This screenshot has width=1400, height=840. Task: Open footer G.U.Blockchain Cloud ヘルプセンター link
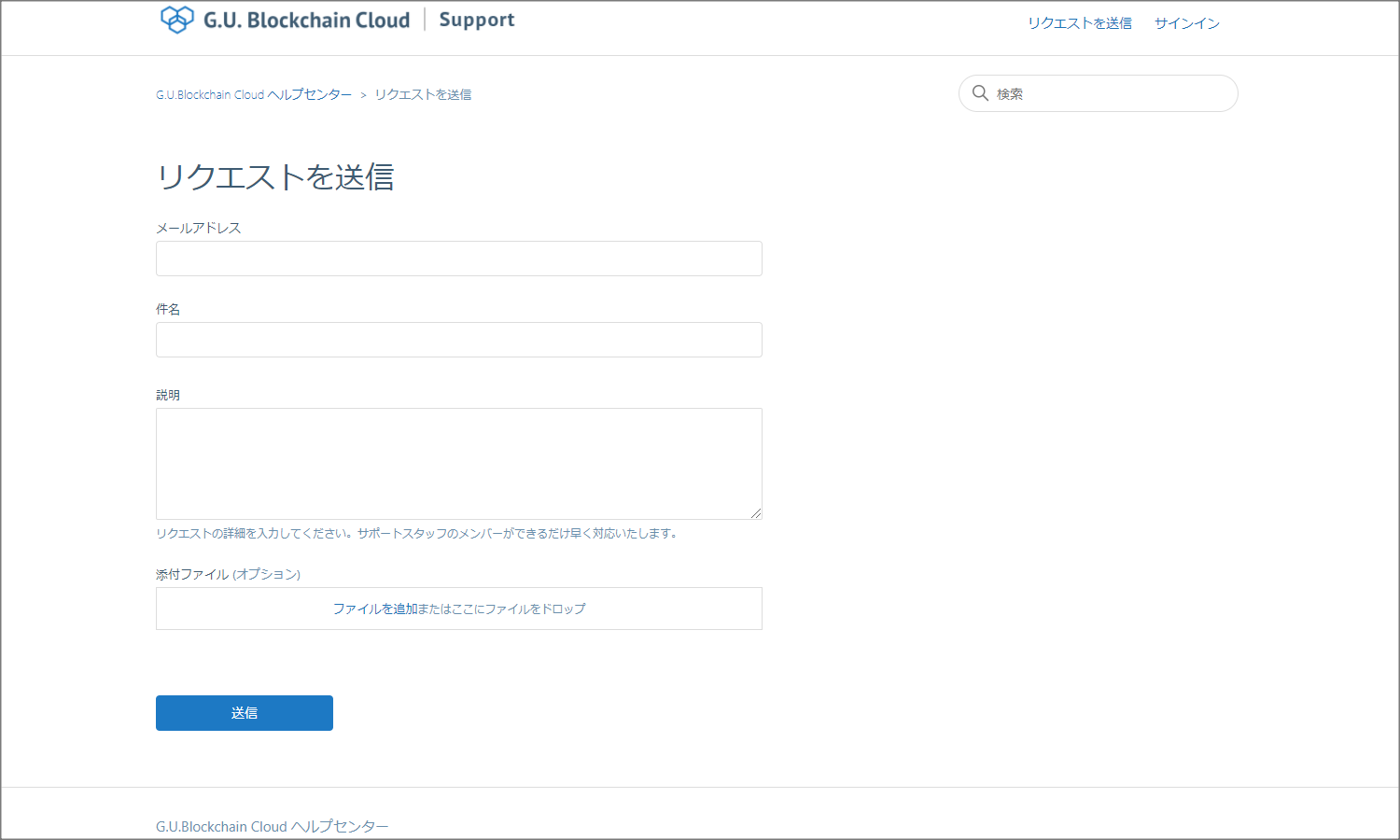tap(273, 827)
